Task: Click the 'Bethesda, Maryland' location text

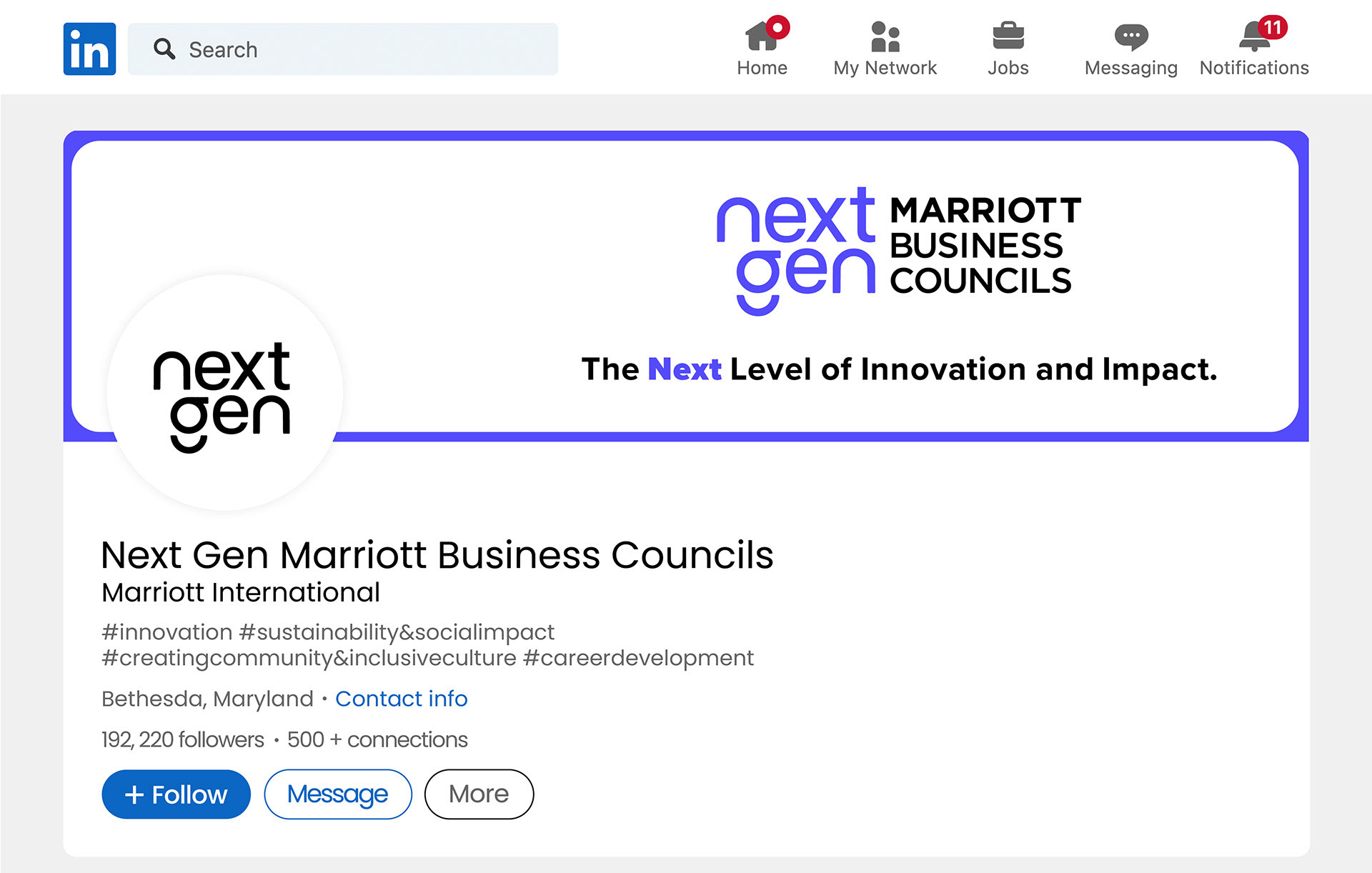Action: point(207,698)
